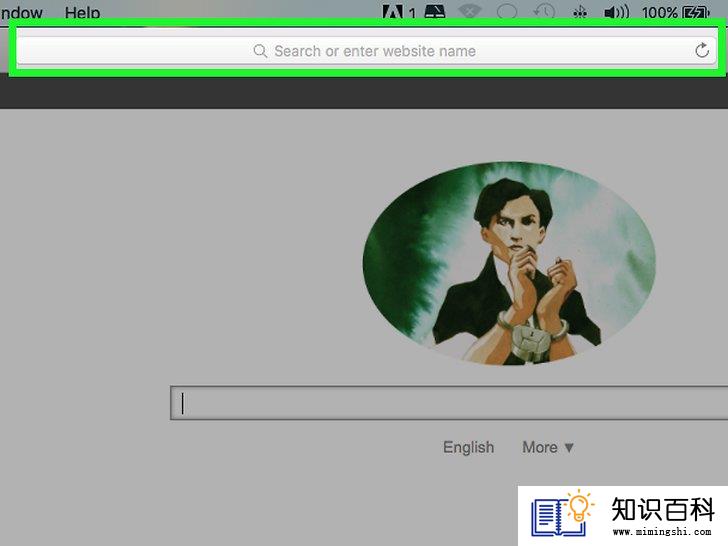Click the Bluetooth status icon
728x546 pixels.
click(x=579, y=12)
